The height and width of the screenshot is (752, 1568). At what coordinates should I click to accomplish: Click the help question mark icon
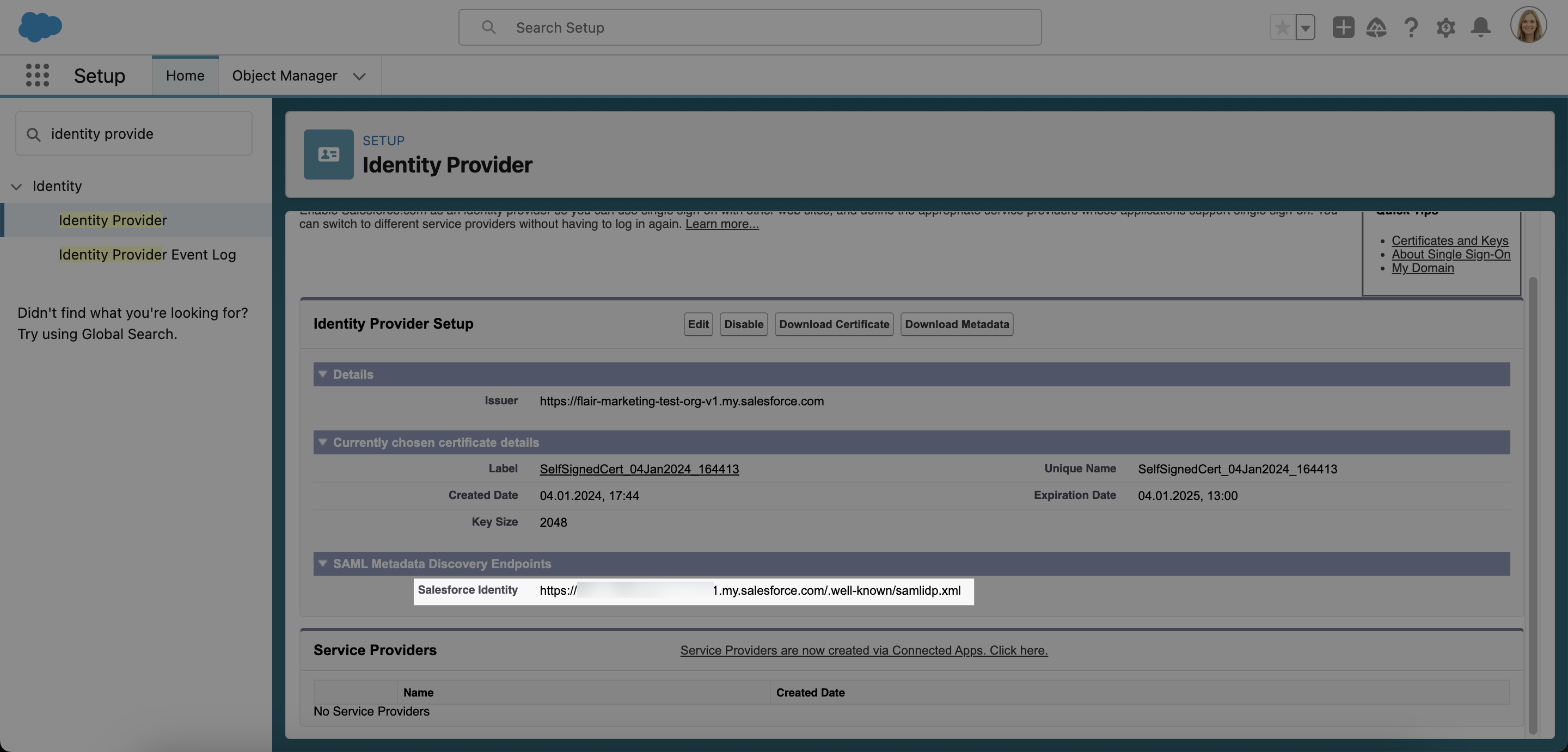click(x=1411, y=27)
